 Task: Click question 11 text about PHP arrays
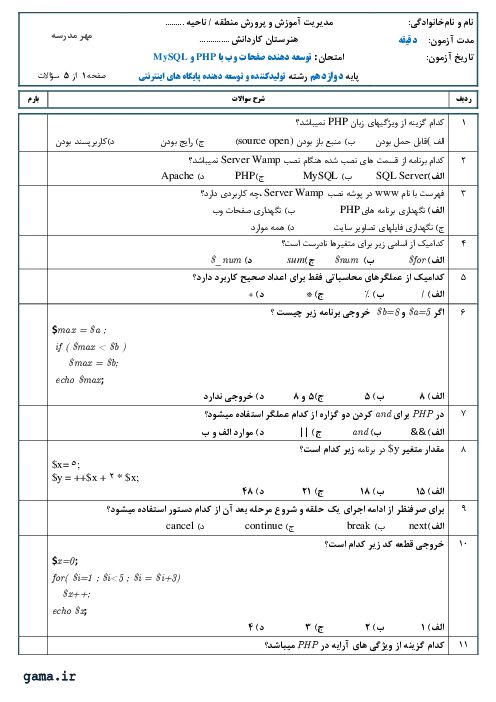[355, 645]
